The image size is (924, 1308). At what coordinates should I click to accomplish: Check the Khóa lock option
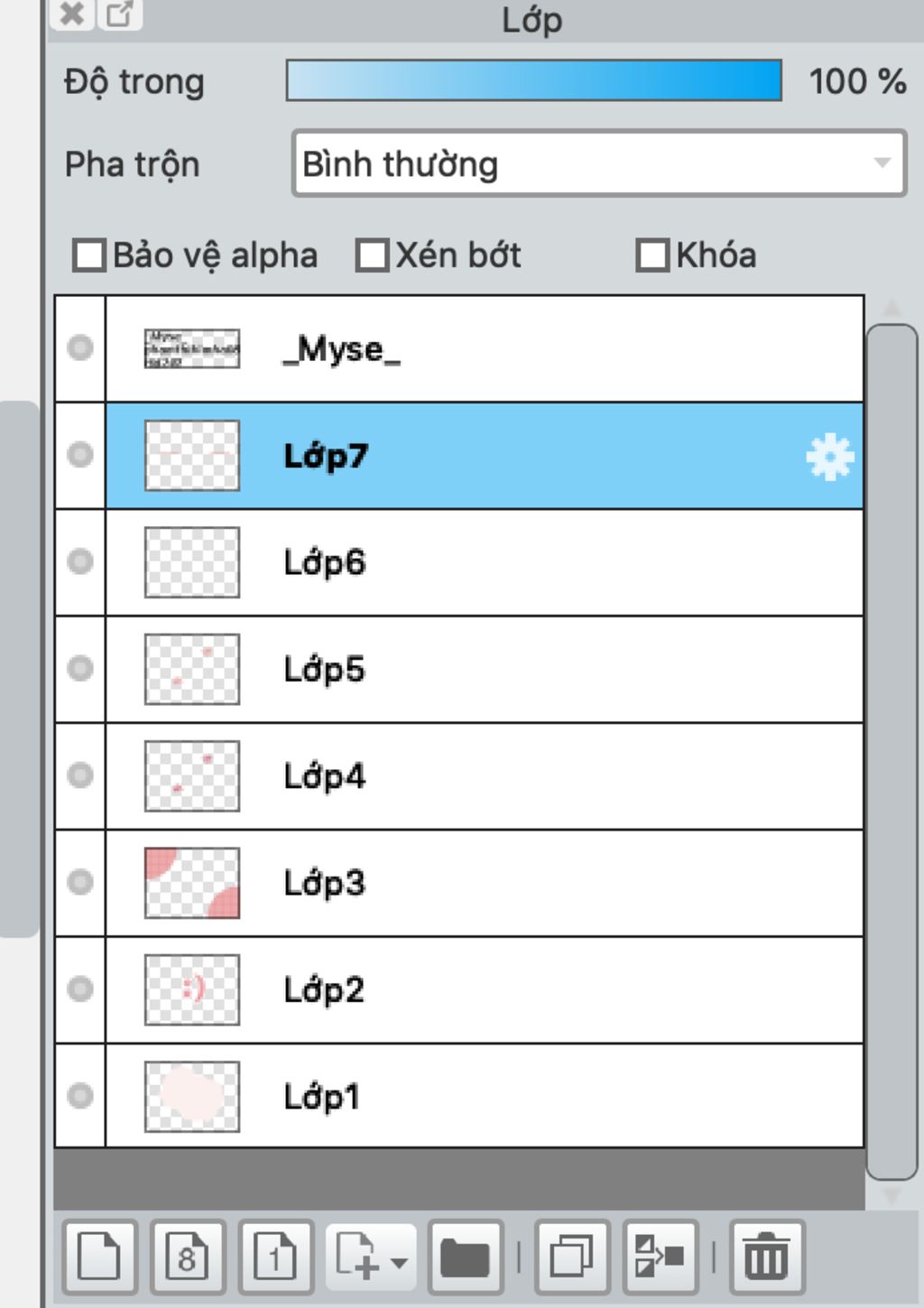(652, 255)
